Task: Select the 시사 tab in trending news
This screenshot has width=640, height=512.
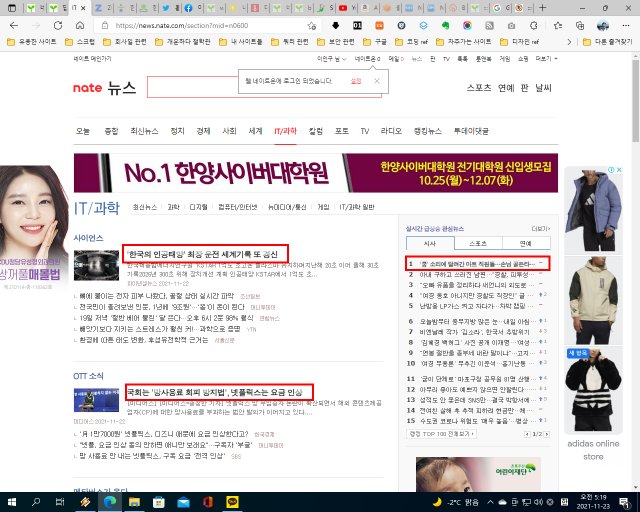Action: [430, 243]
